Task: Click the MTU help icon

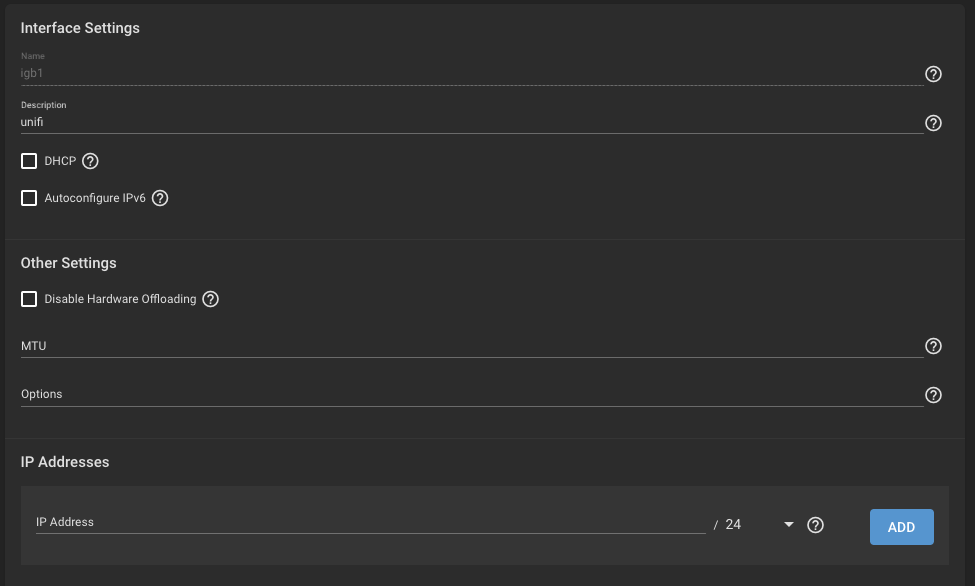Action: [933, 346]
